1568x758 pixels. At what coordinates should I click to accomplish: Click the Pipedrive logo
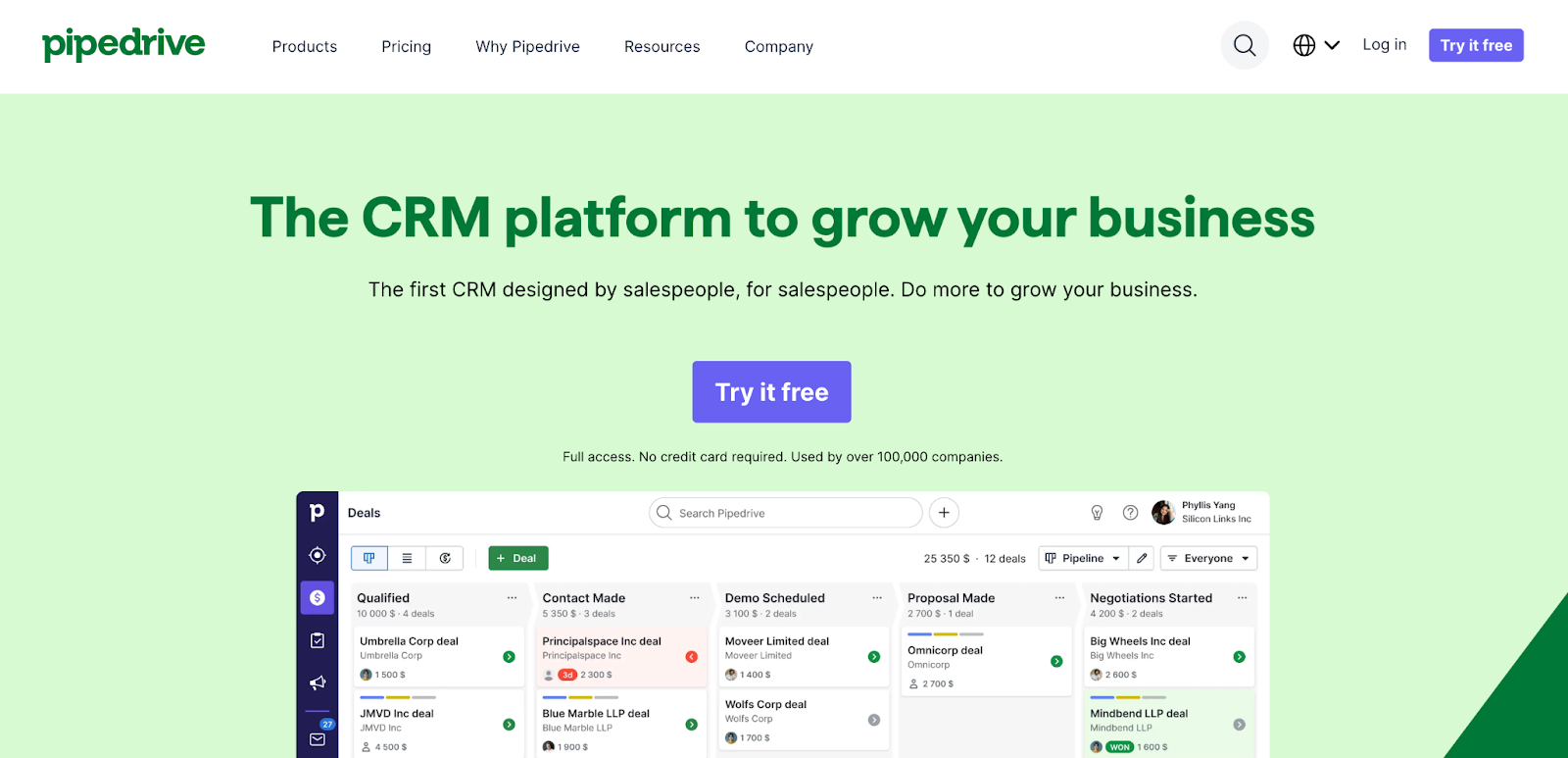pyautogui.click(x=123, y=45)
